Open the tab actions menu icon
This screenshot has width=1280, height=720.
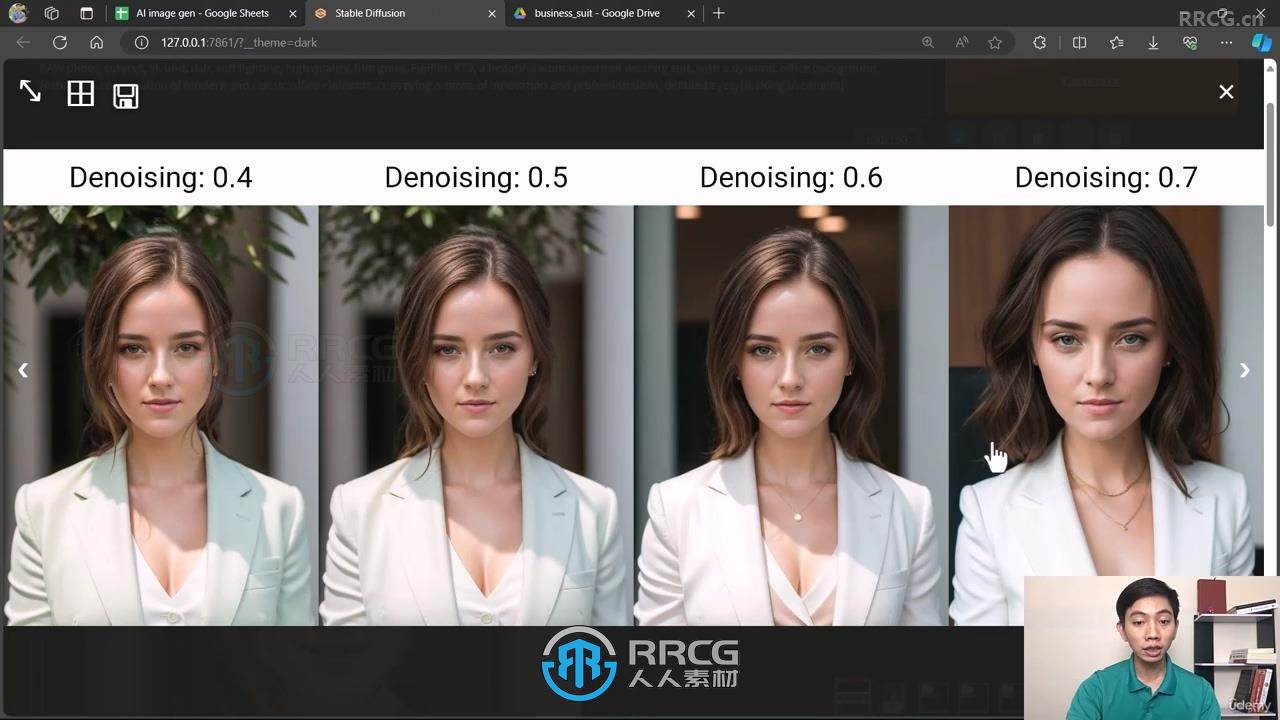coord(86,13)
